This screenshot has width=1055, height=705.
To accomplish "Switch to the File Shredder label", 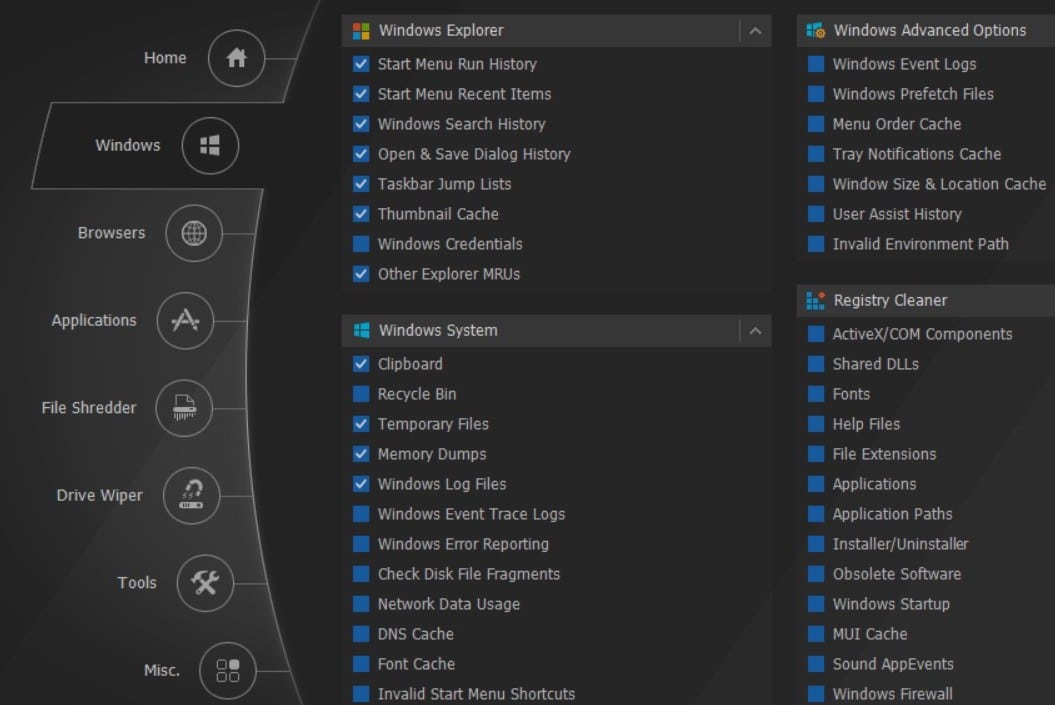I will (x=89, y=408).
